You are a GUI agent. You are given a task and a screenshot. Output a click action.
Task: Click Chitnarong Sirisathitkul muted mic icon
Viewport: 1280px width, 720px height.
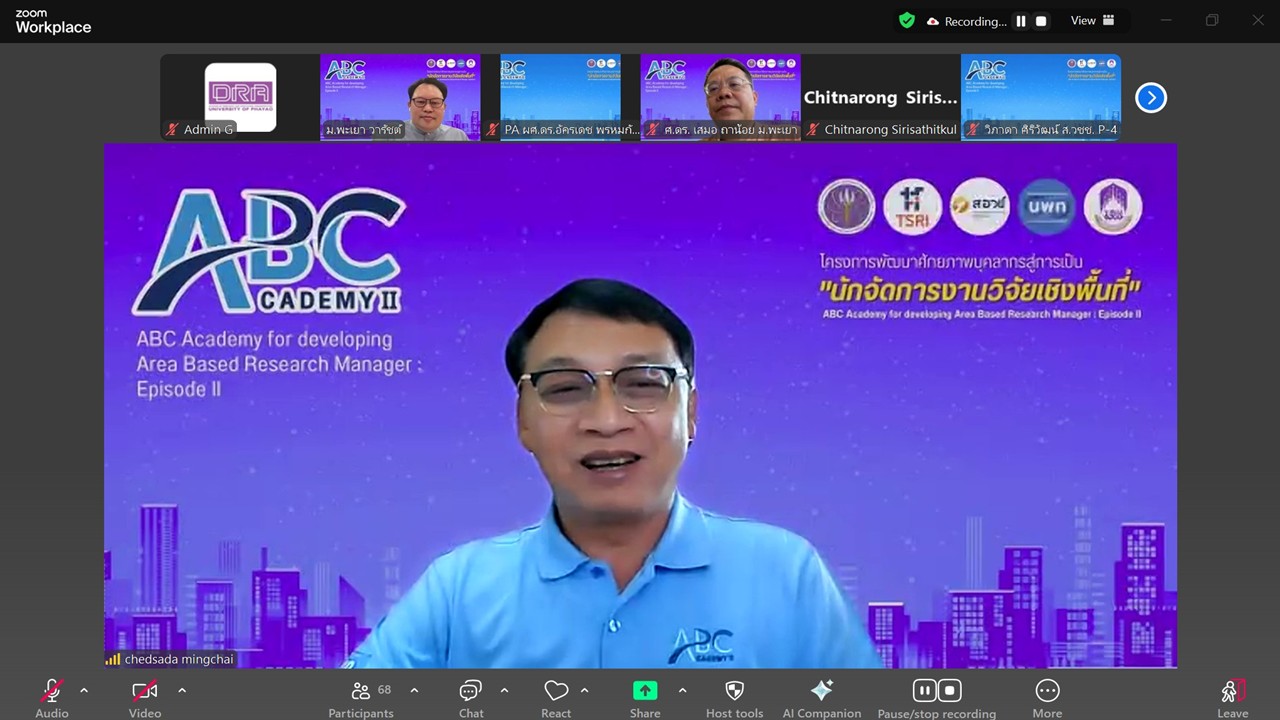click(x=814, y=130)
